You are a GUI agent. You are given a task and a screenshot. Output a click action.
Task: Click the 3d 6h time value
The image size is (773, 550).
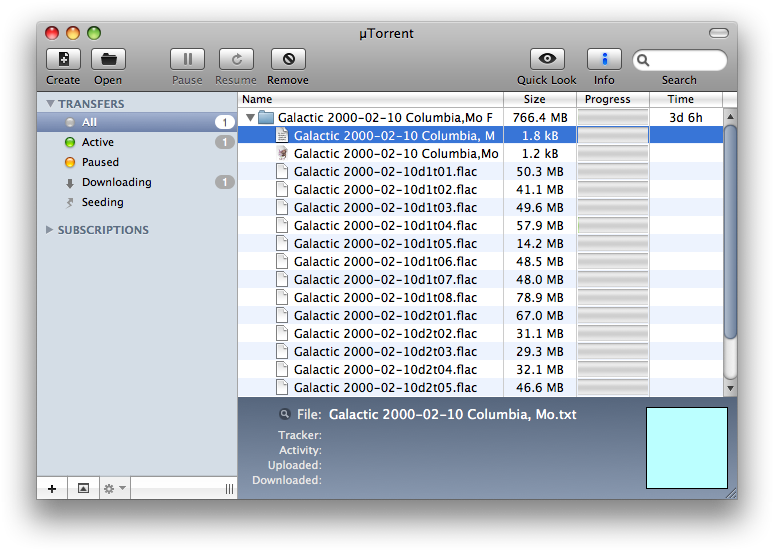click(x=686, y=117)
